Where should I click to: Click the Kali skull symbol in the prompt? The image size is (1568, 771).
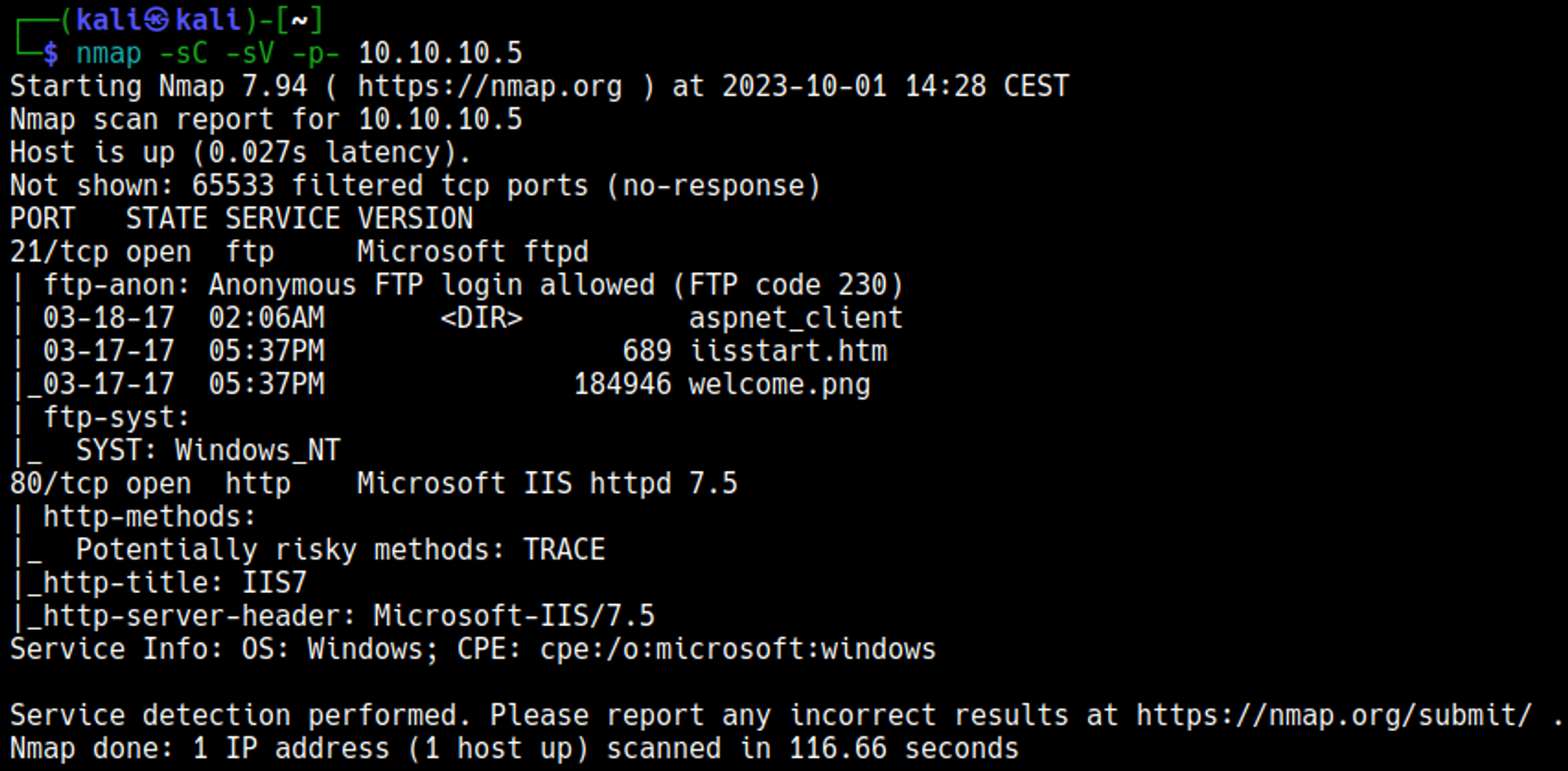coord(157,19)
